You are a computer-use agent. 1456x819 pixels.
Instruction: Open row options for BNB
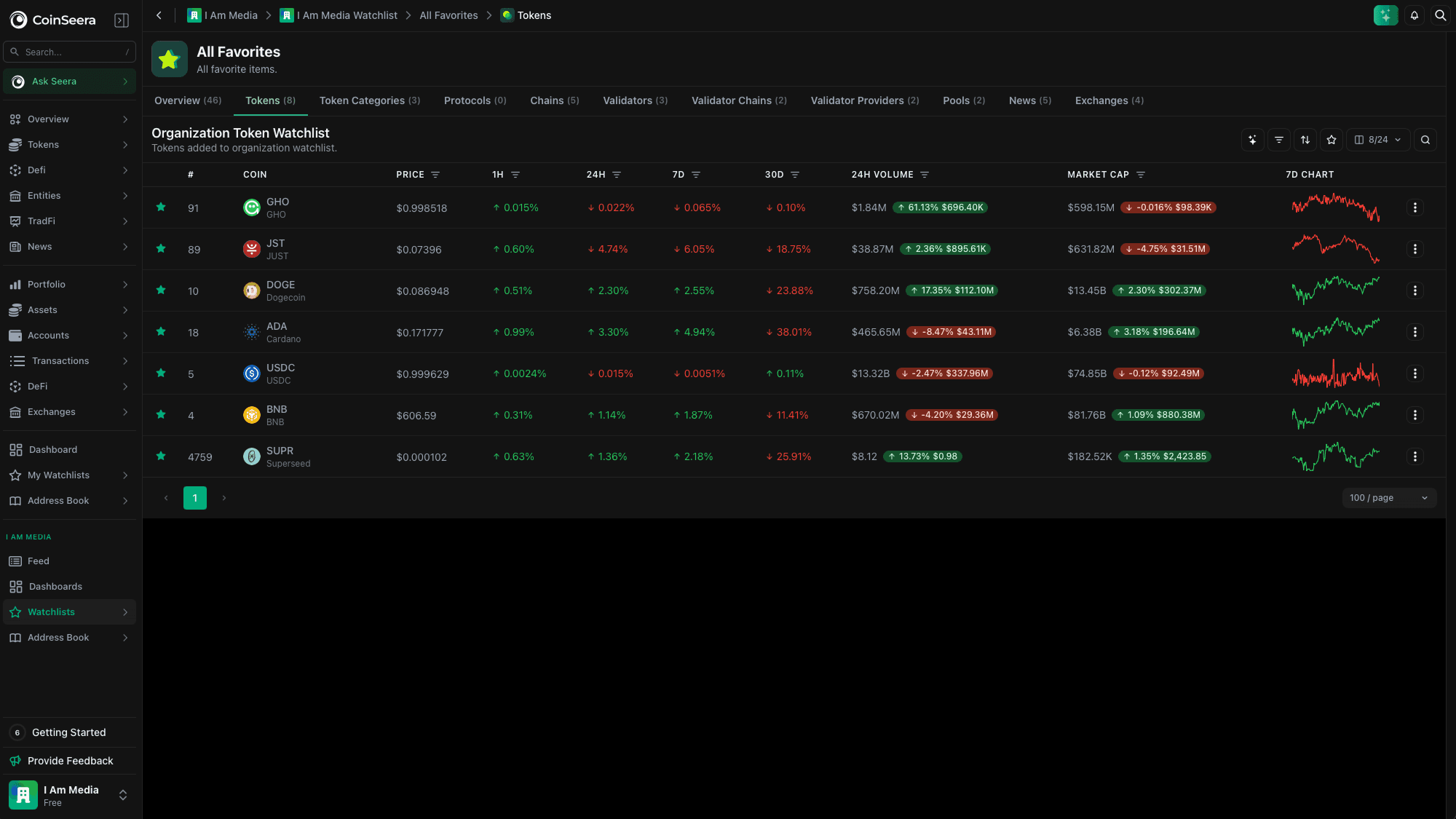(x=1415, y=415)
